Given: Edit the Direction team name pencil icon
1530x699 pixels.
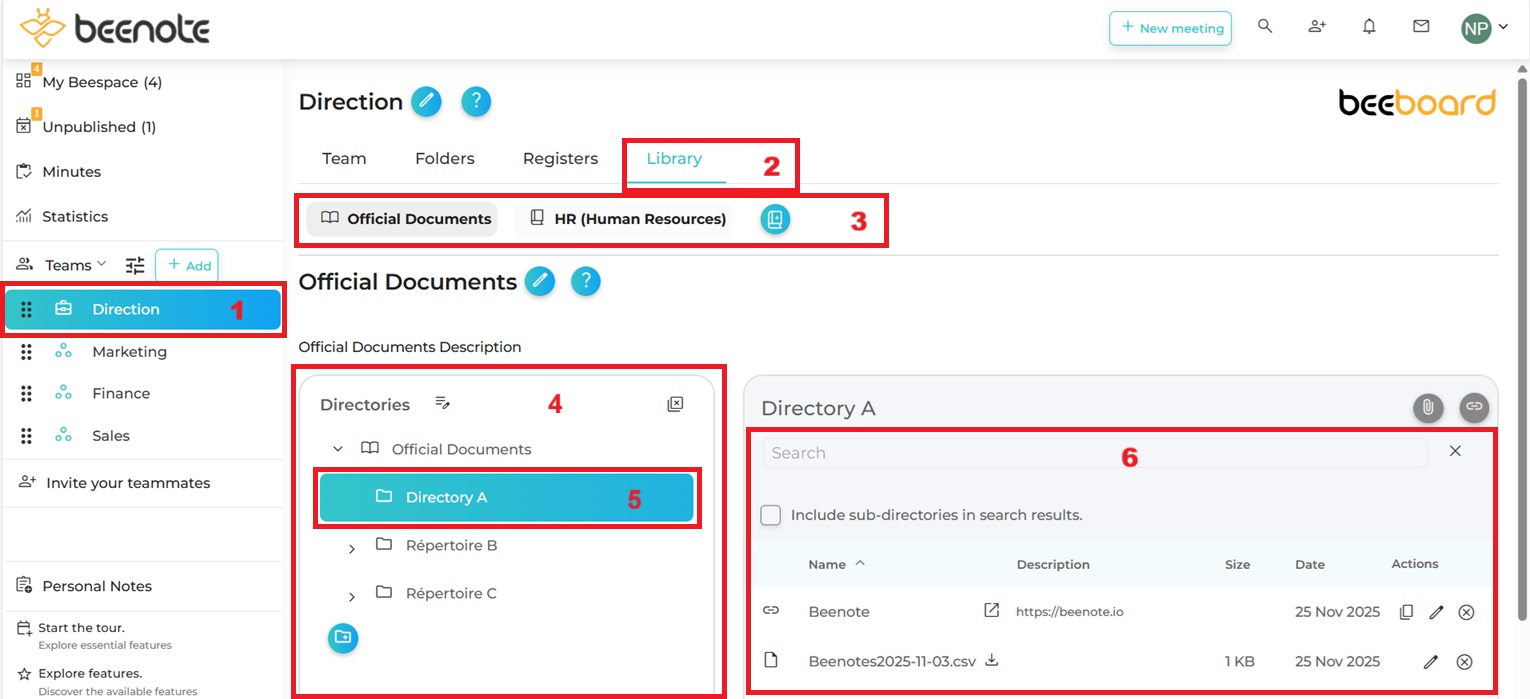Looking at the screenshot, I should [x=426, y=102].
